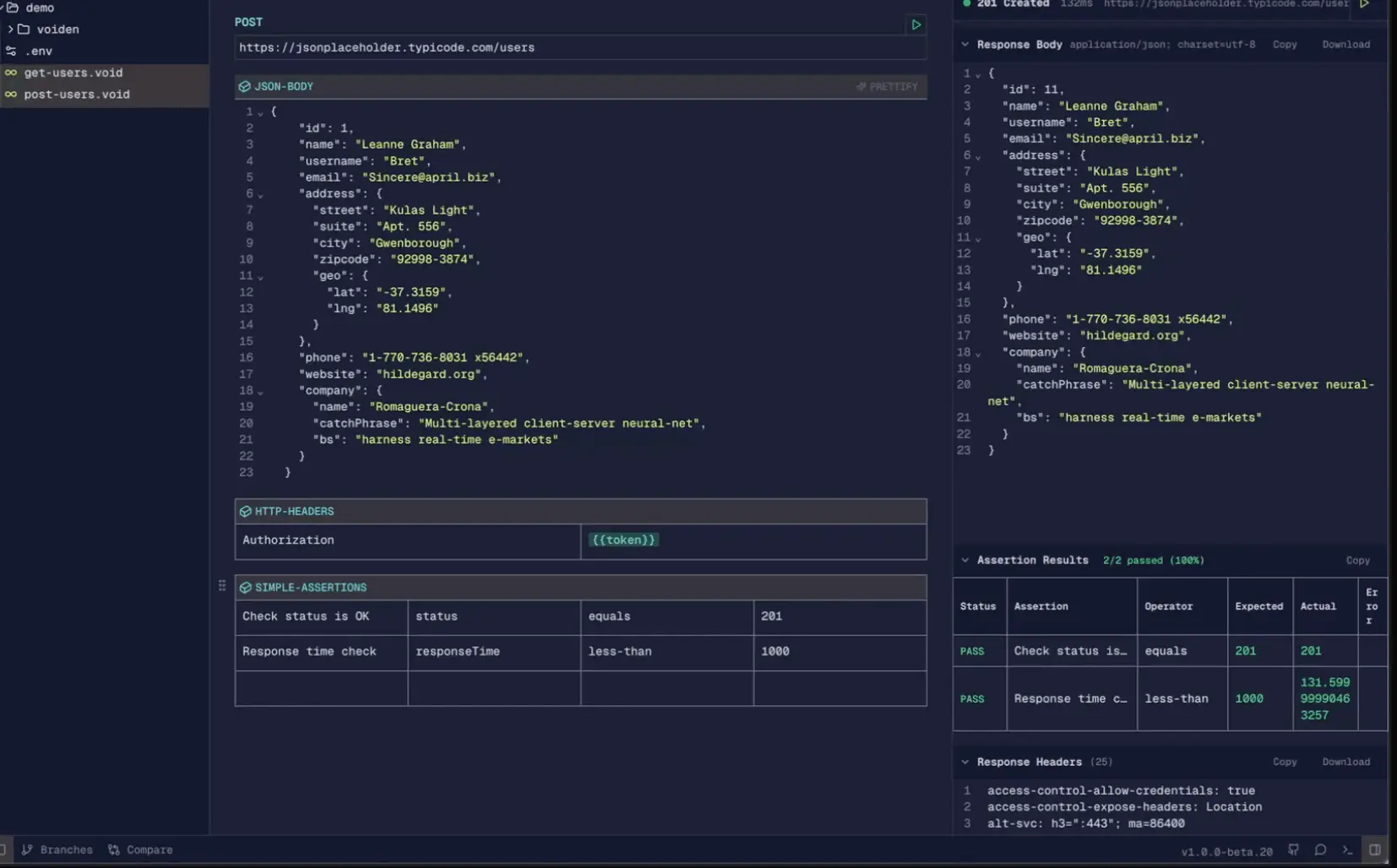This screenshot has height=868, width=1397.
Task: Copy the assertion results
Action: [1358, 561]
